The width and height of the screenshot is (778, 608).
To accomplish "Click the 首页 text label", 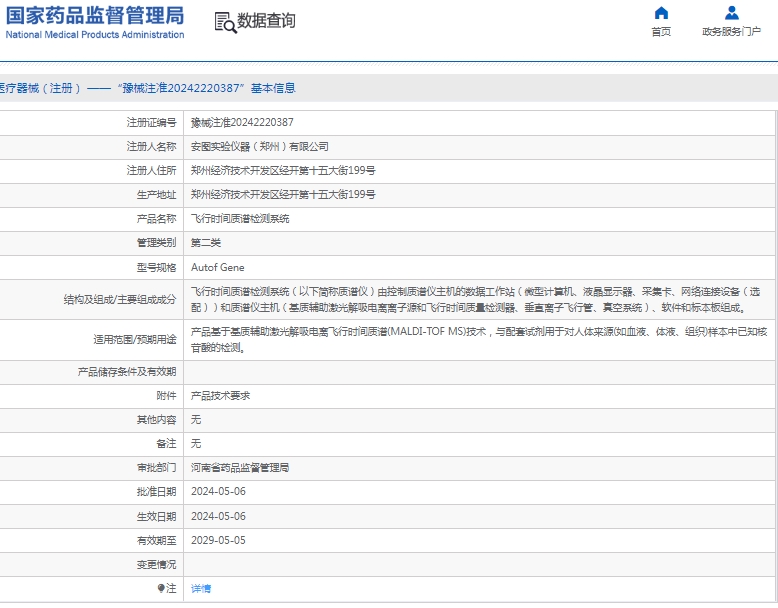I will pyautogui.click(x=661, y=32).
